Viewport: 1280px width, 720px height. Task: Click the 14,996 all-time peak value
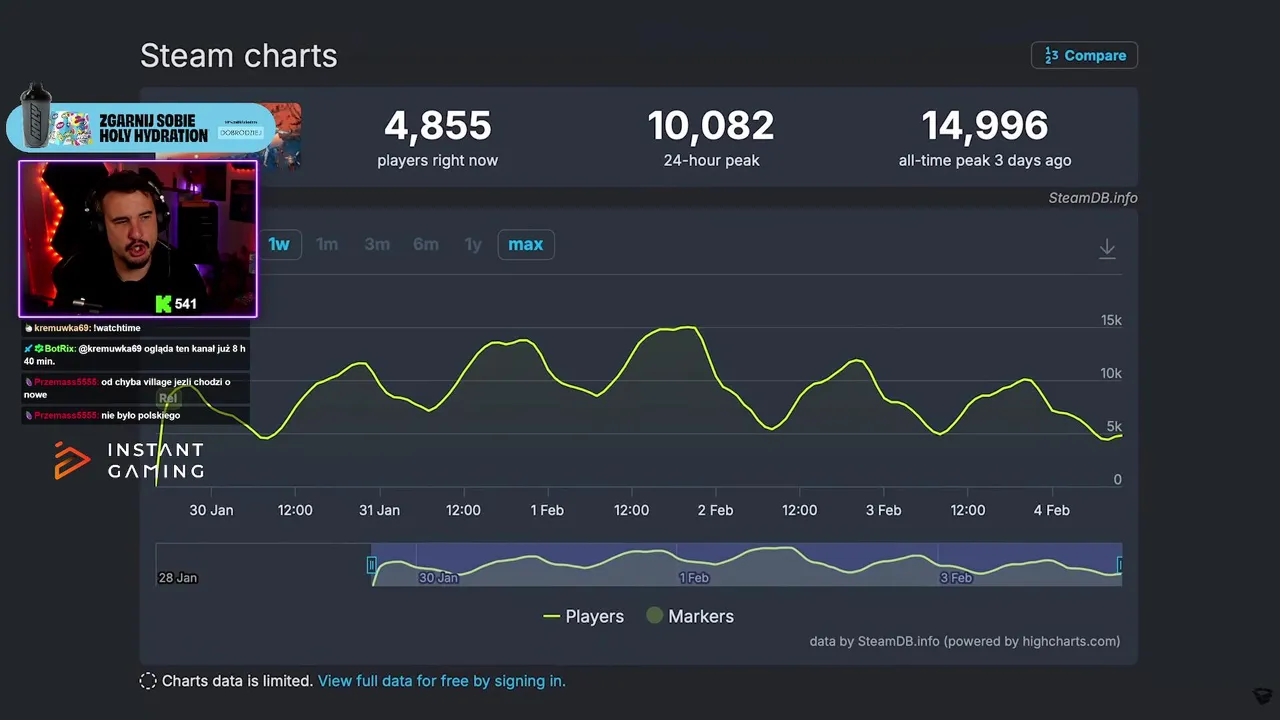(985, 126)
